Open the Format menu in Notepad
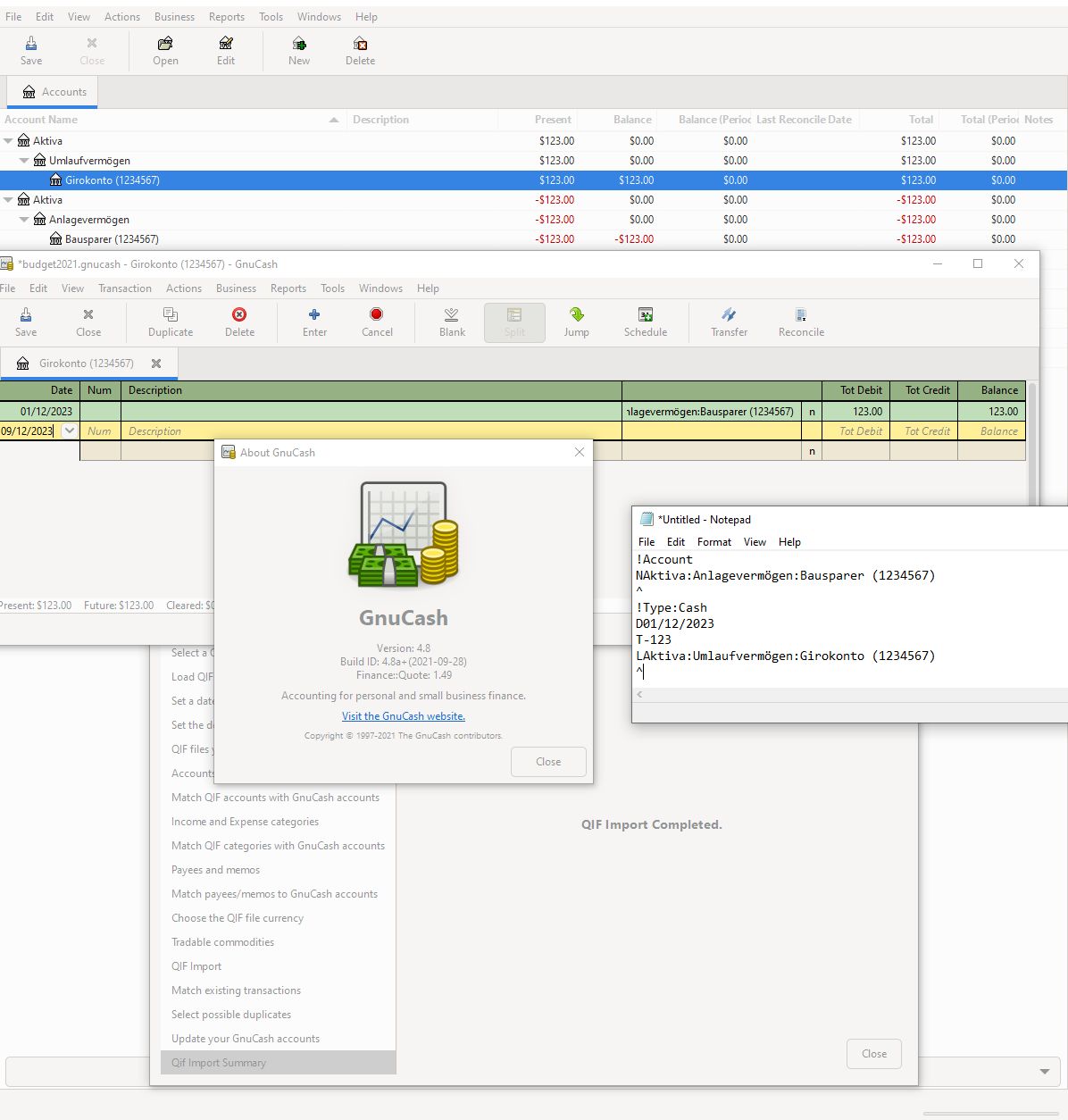Image resolution: width=1068 pixels, height=1120 pixels. pyautogui.click(x=714, y=542)
